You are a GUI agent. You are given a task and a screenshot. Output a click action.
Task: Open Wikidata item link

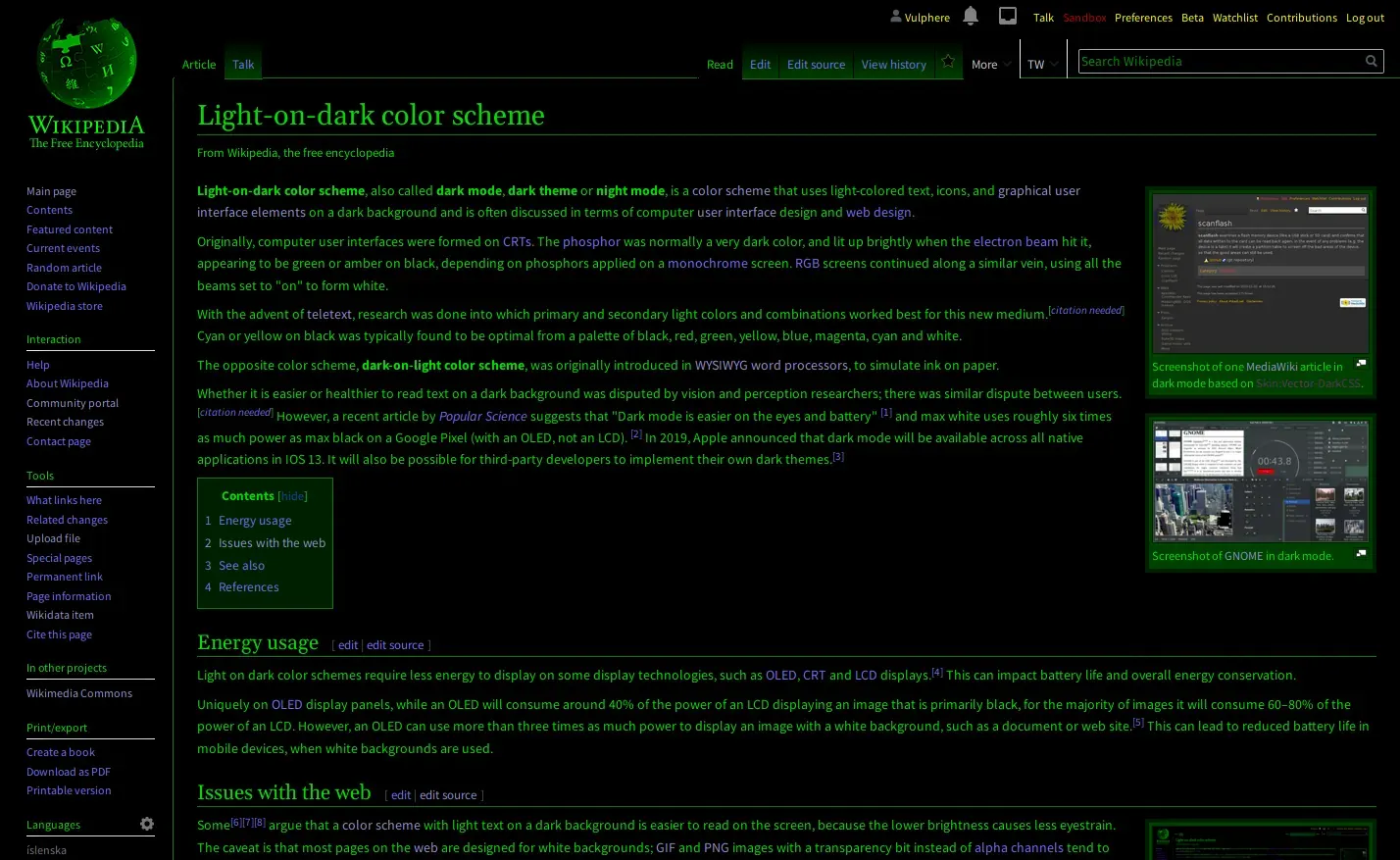[x=60, y=615]
